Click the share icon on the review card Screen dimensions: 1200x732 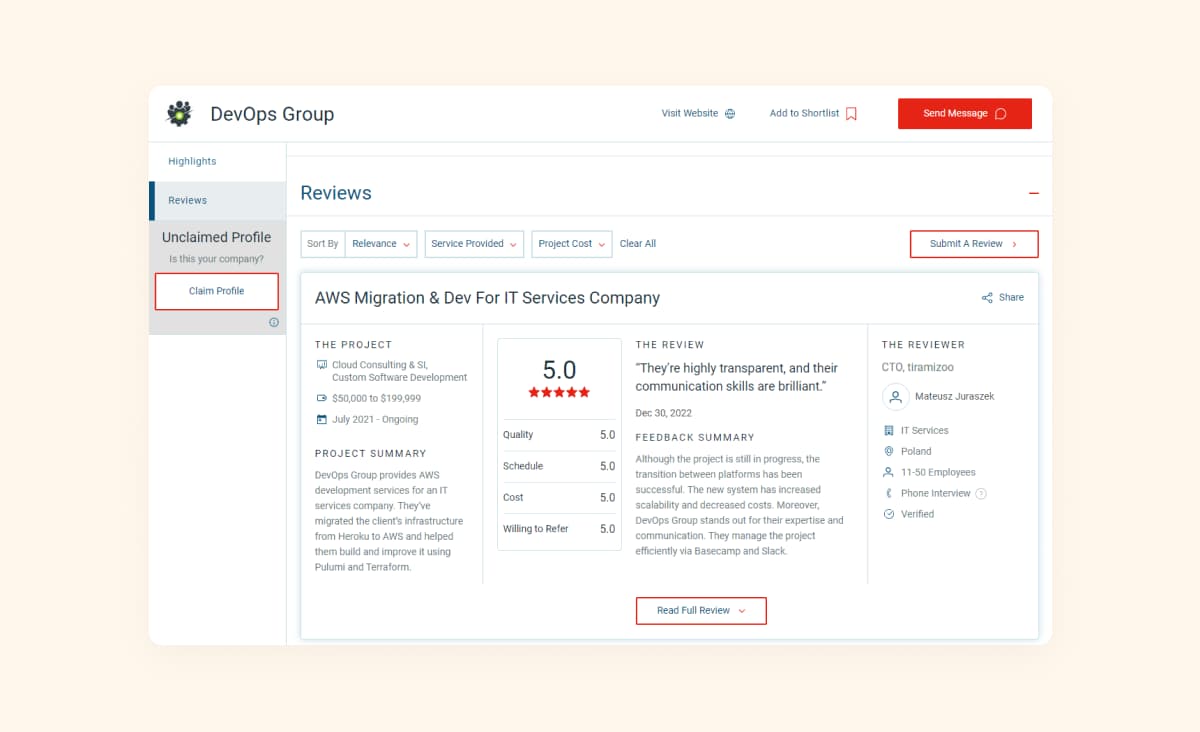click(987, 298)
